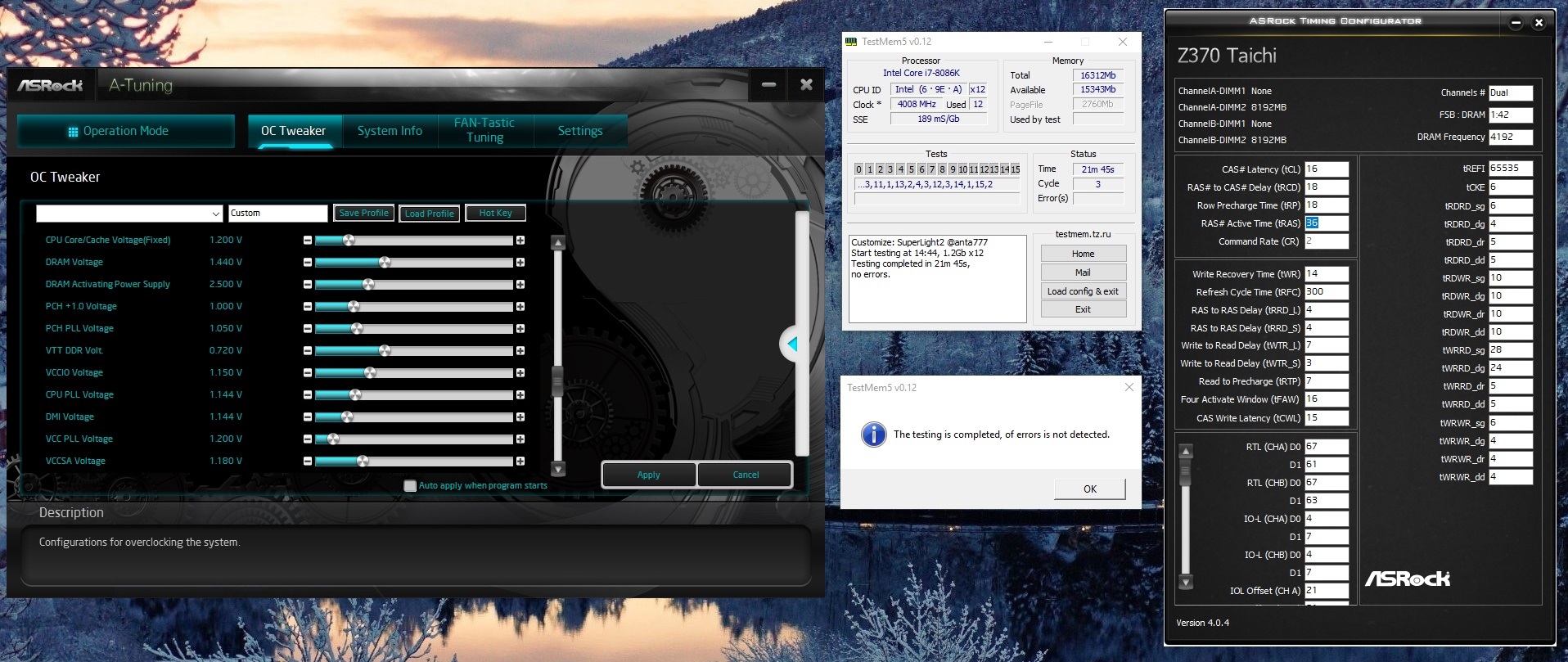1568x662 pixels.
Task: Click the VCC PLL Voltage slider handle
Action: (333, 439)
